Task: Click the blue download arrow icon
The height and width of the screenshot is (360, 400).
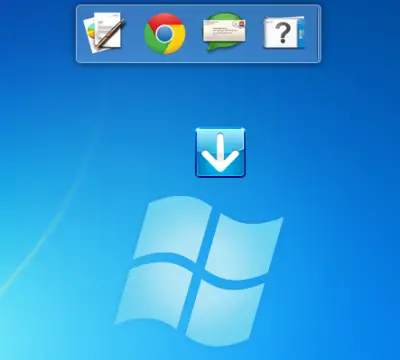Action: (220, 152)
